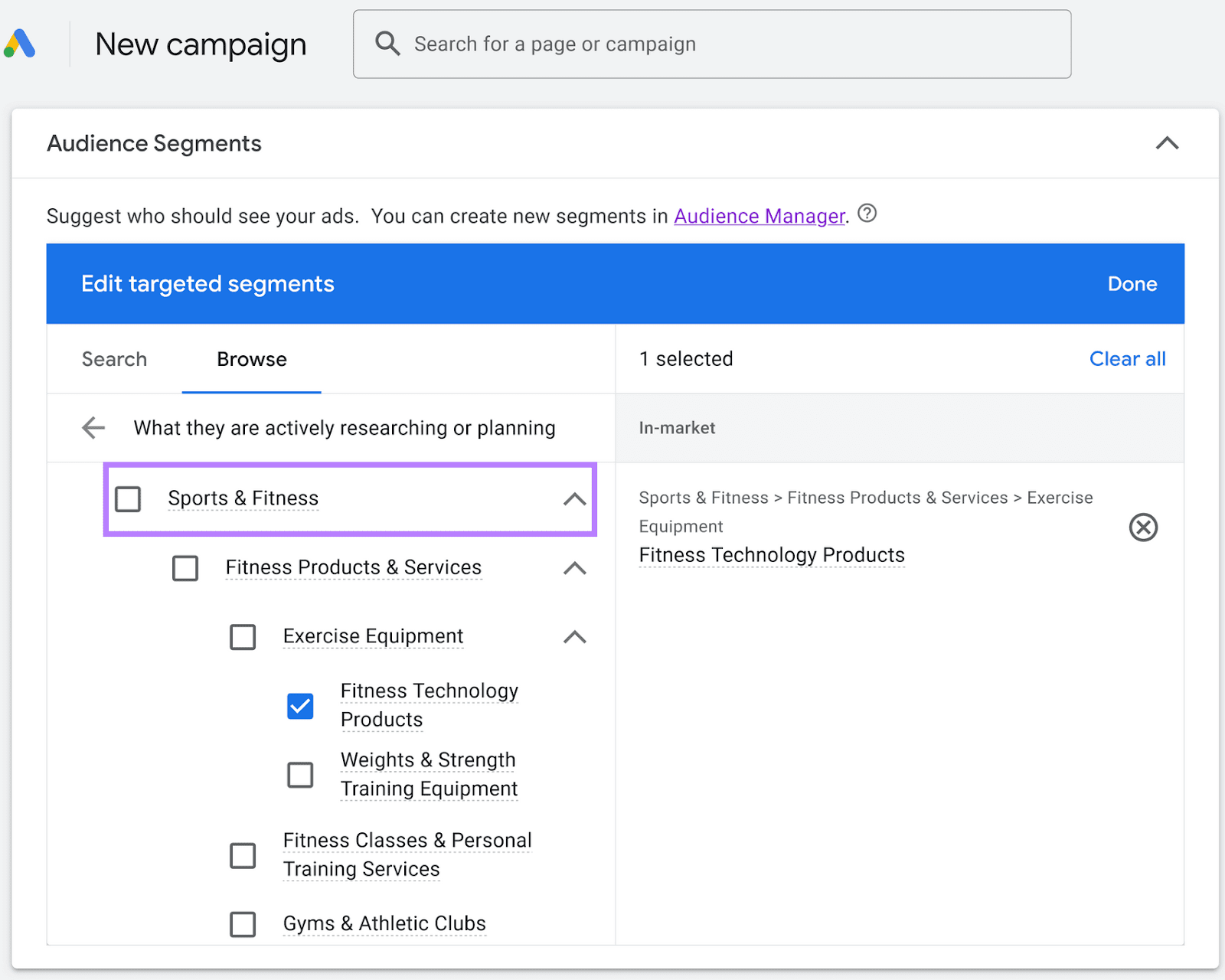Tick the Gyms & Athletic Clubs checkbox
The width and height of the screenshot is (1225, 980).
coord(243,924)
